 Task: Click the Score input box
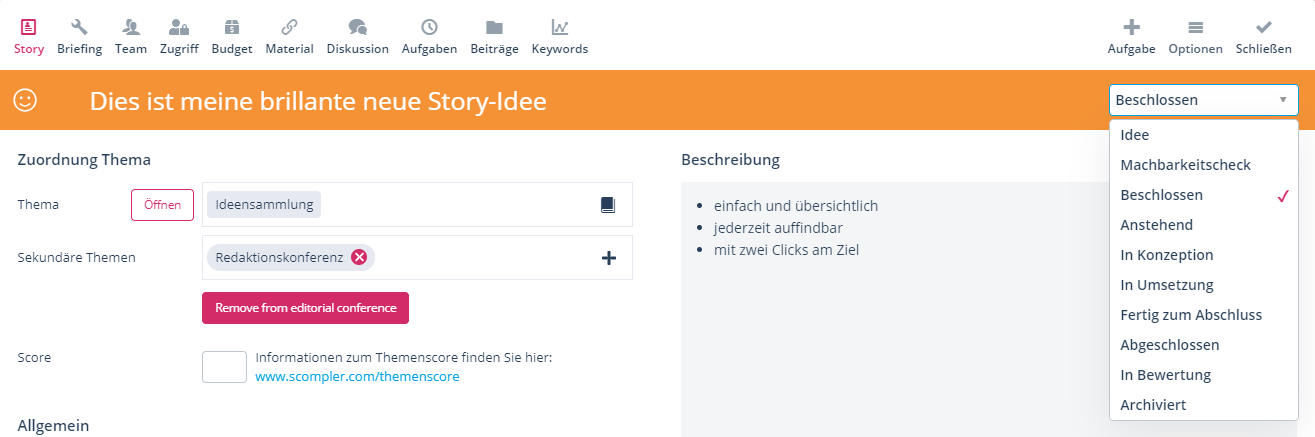point(224,367)
